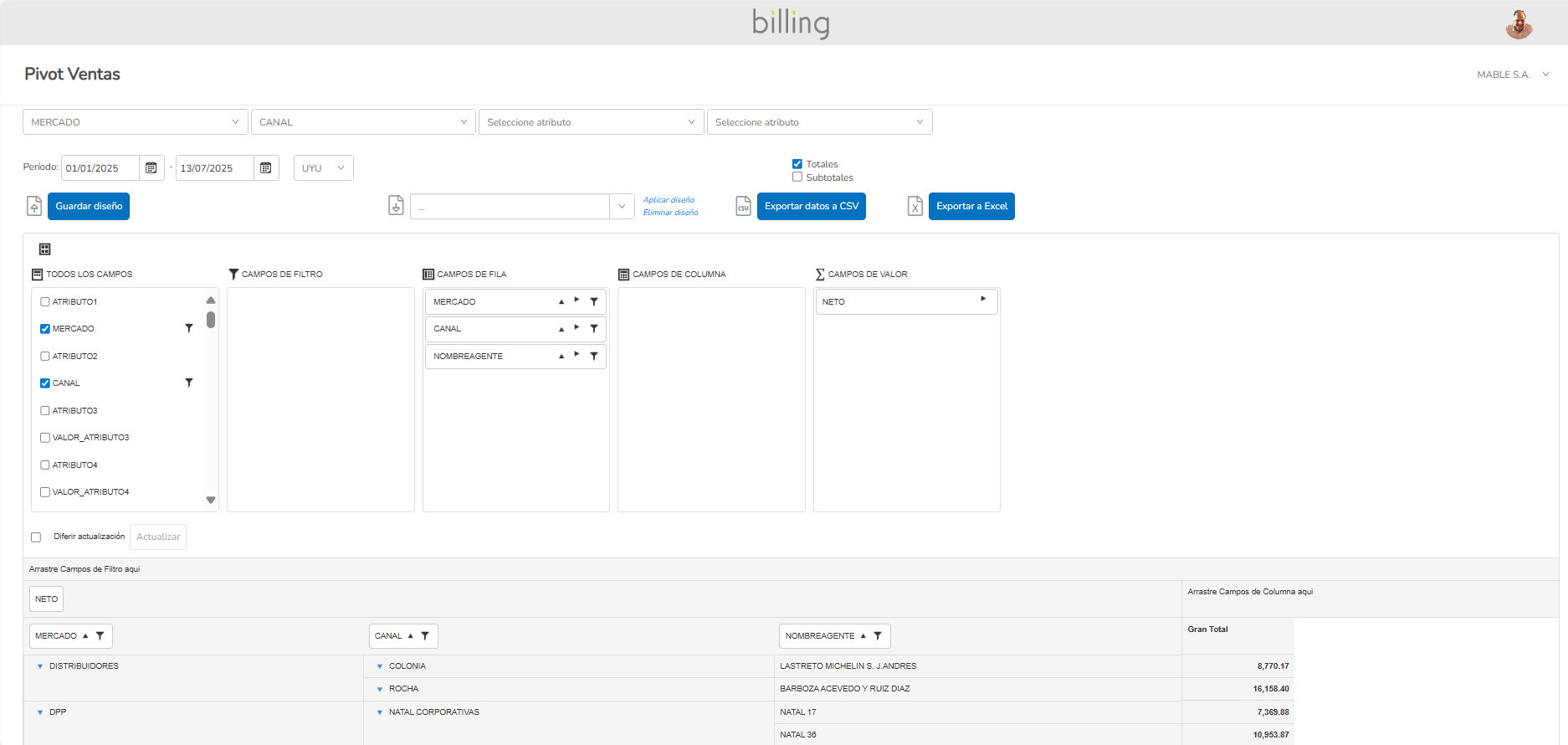Image resolution: width=1568 pixels, height=745 pixels.
Task: Uncheck the Totales checkbox
Action: pos(797,164)
